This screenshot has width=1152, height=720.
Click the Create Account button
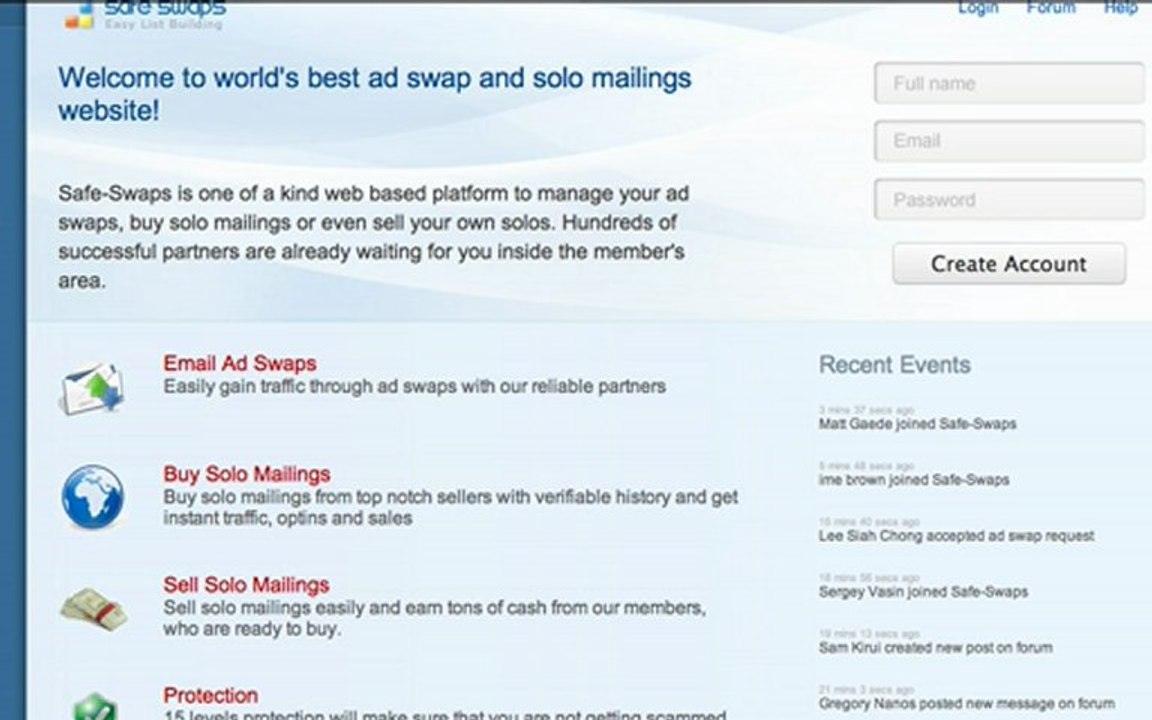click(x=1009, y=264)
